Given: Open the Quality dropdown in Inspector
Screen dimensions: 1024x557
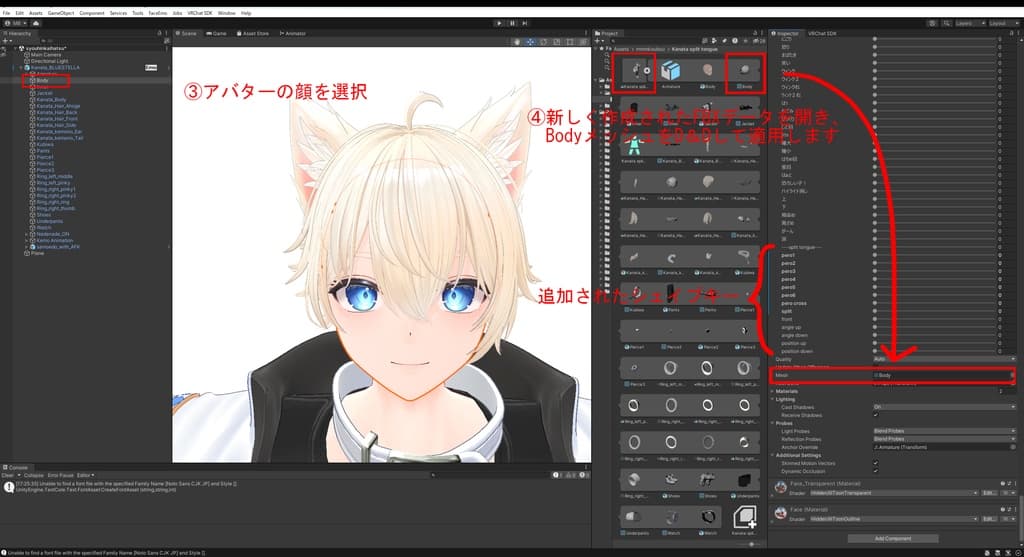Looking at the screenshot, I should 944,359.
